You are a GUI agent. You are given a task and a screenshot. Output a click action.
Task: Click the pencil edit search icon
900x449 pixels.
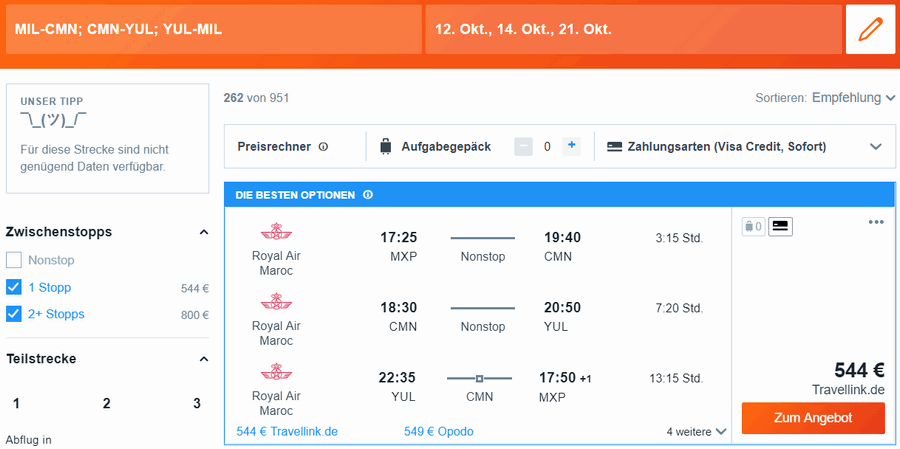tap(870, 29)
